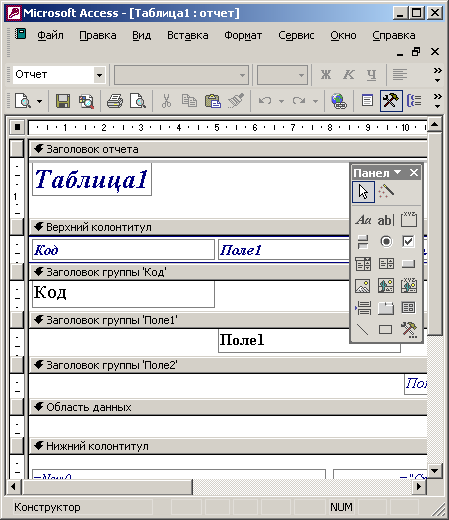This screenshot has height=520, width=449.
Task: Open the Insert Hyperlink globe icon
Action: tap(339, 101)
